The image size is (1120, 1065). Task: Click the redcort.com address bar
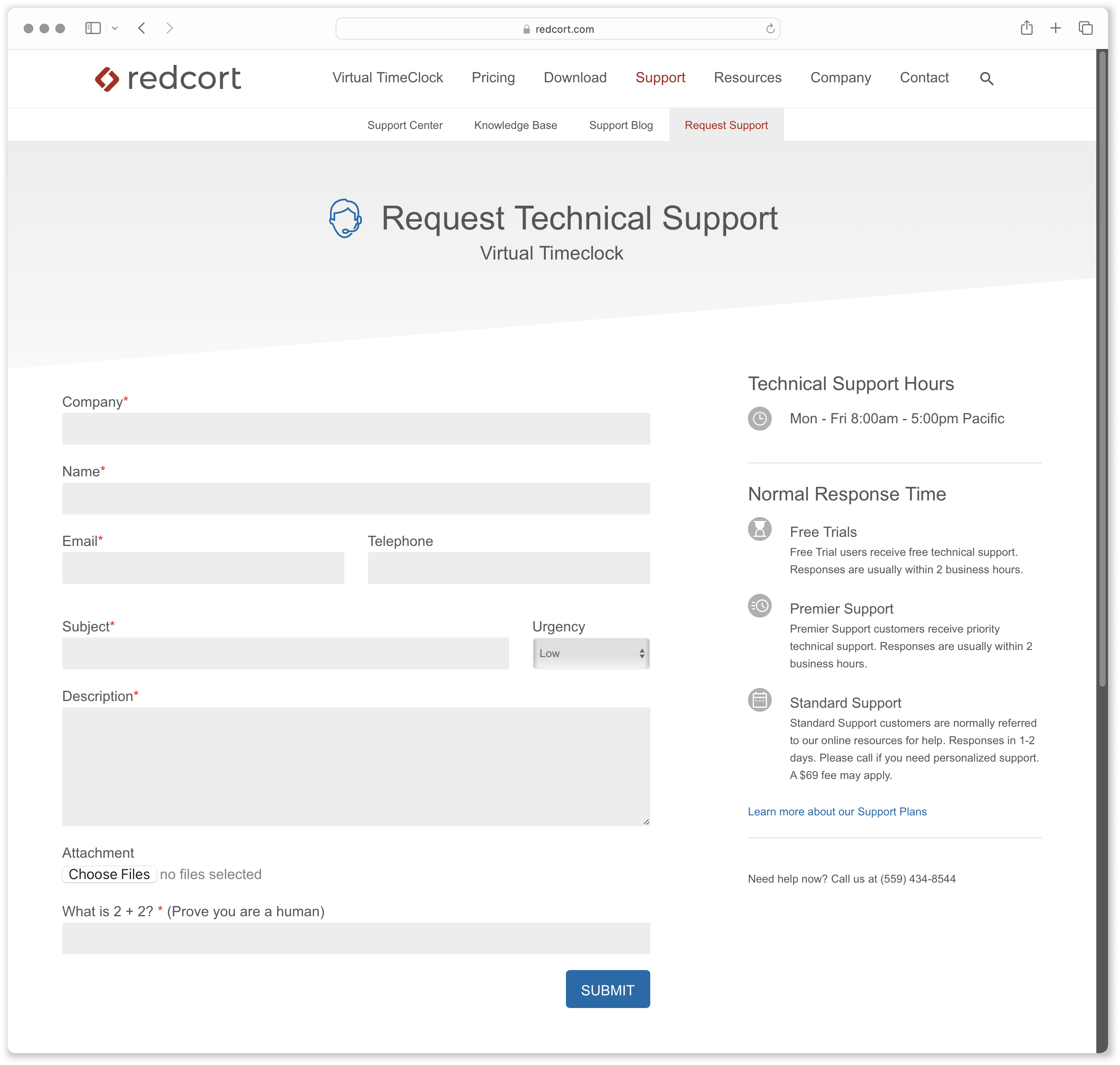[x=558, y=29]
